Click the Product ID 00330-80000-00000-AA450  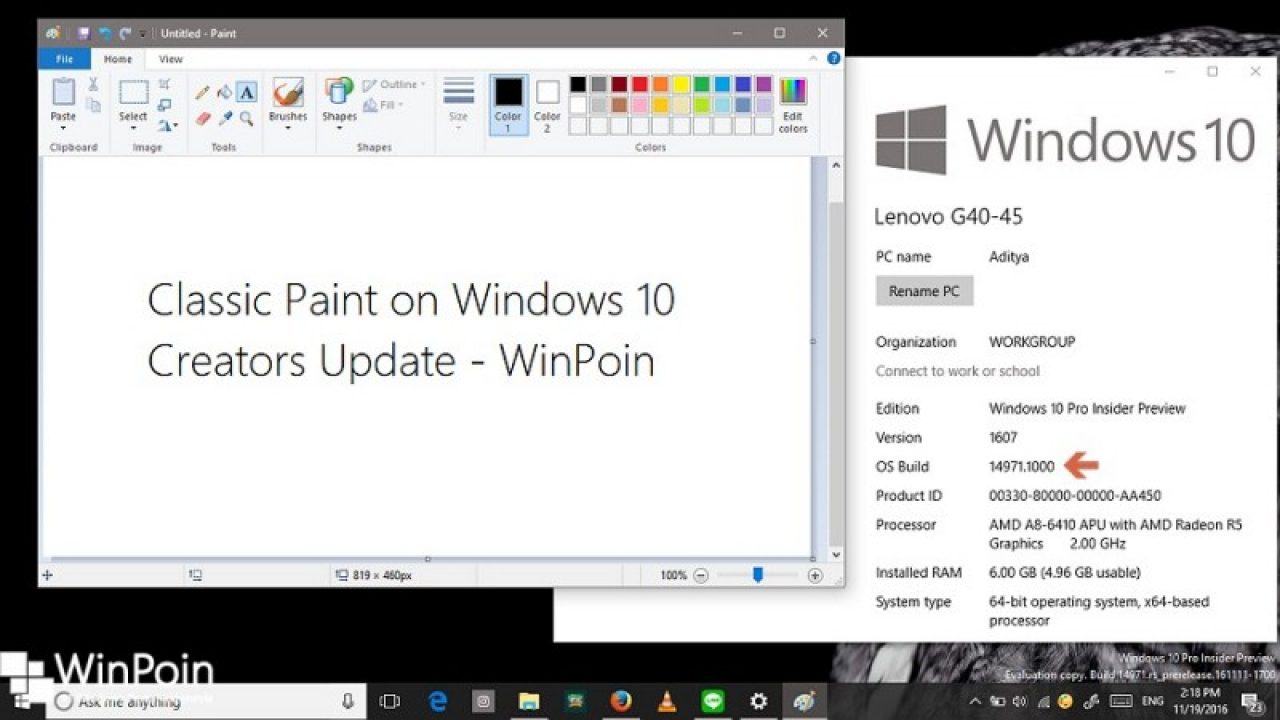[1075, 495]
